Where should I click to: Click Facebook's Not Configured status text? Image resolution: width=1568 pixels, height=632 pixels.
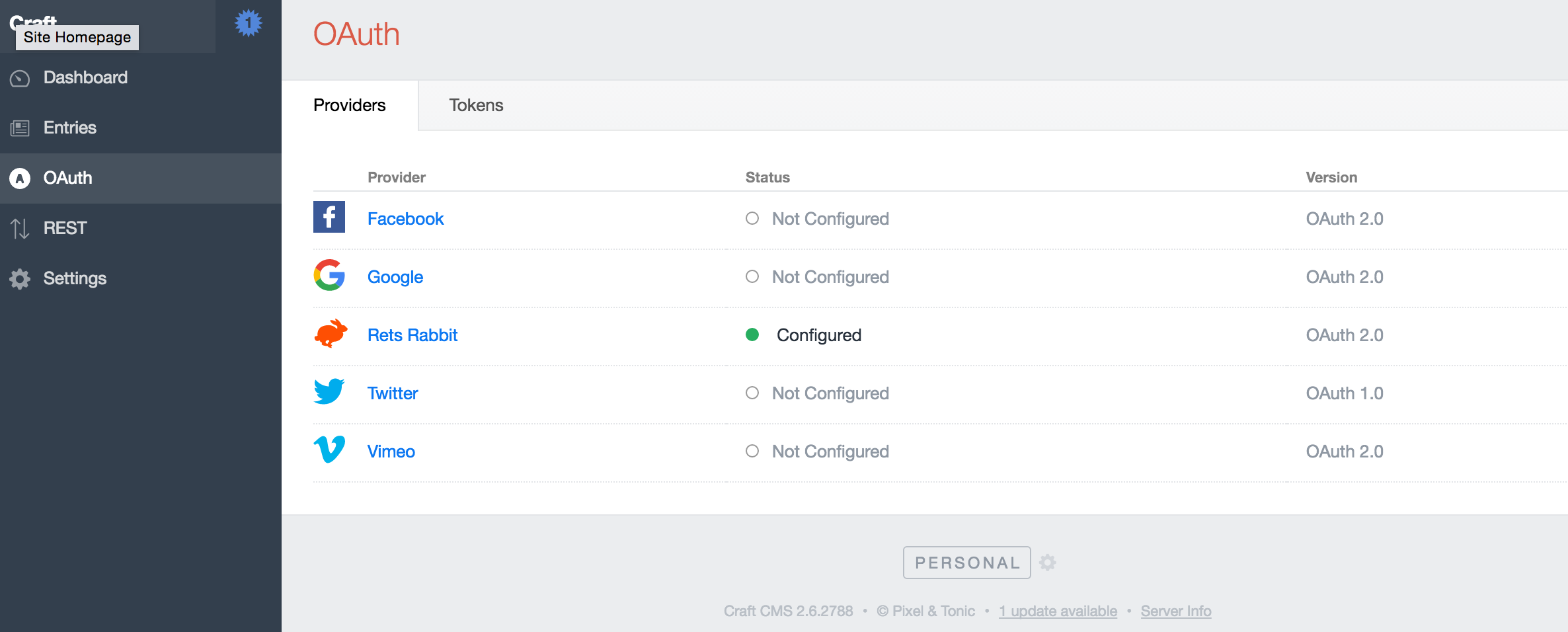click(830, 219)
